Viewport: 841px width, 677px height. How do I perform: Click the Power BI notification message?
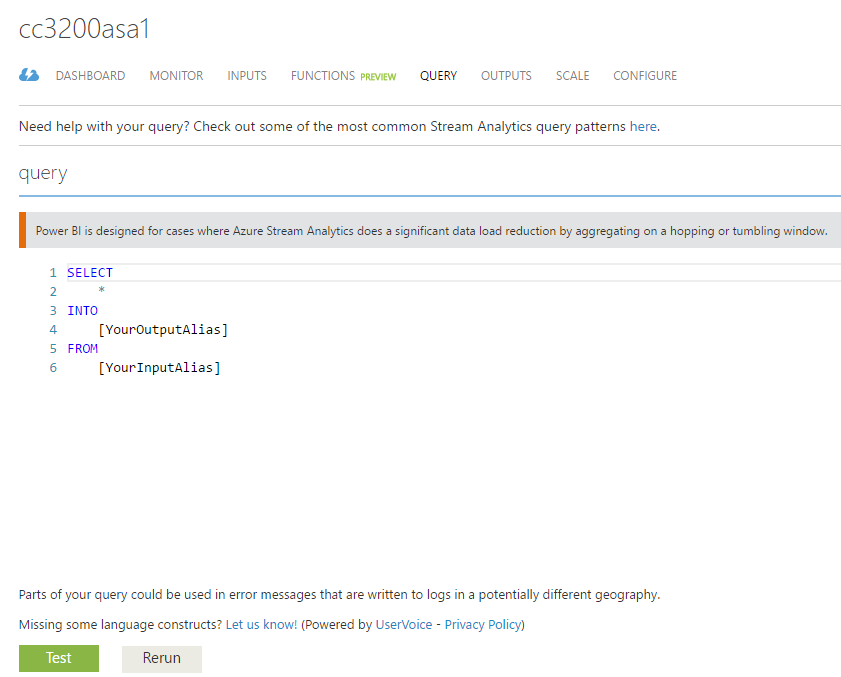tap(431, 231)
